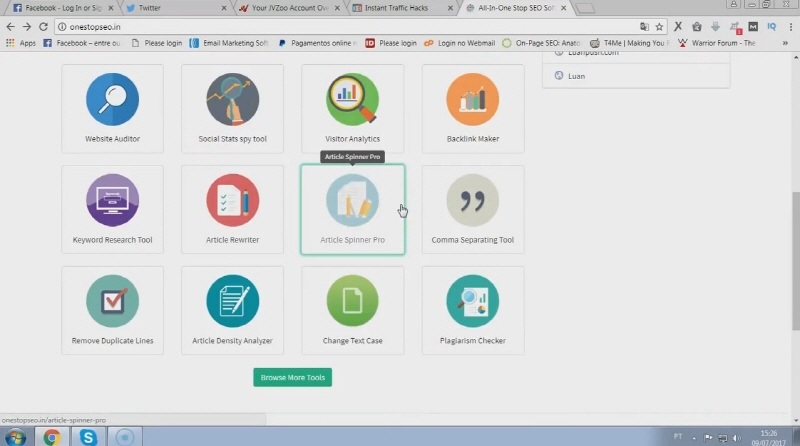This screenshot has width=800, height=446.
Task: Click the browser Back arrow
Action: coord(11,27)
